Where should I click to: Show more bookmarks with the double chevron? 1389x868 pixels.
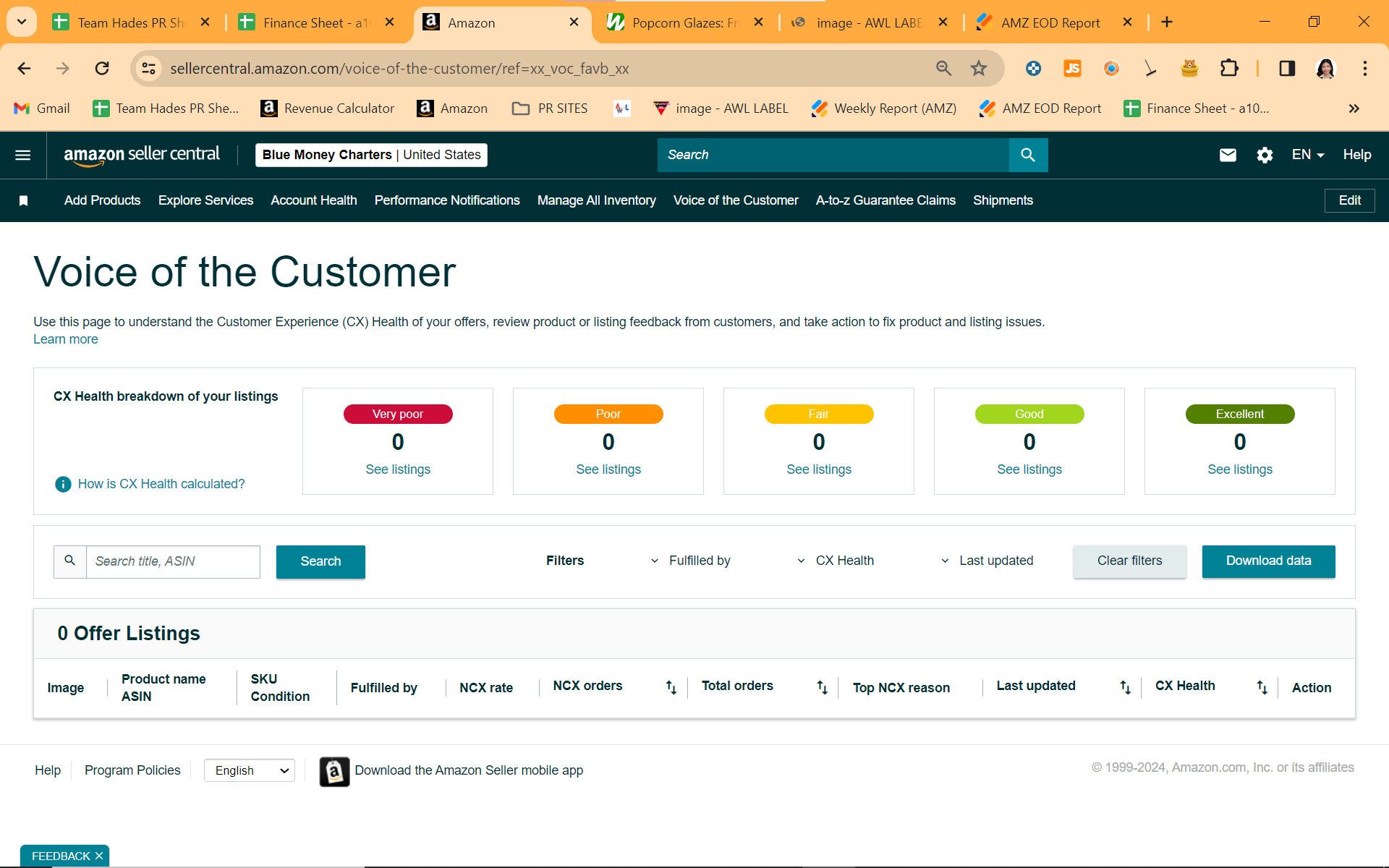(x=1354, y=109)
